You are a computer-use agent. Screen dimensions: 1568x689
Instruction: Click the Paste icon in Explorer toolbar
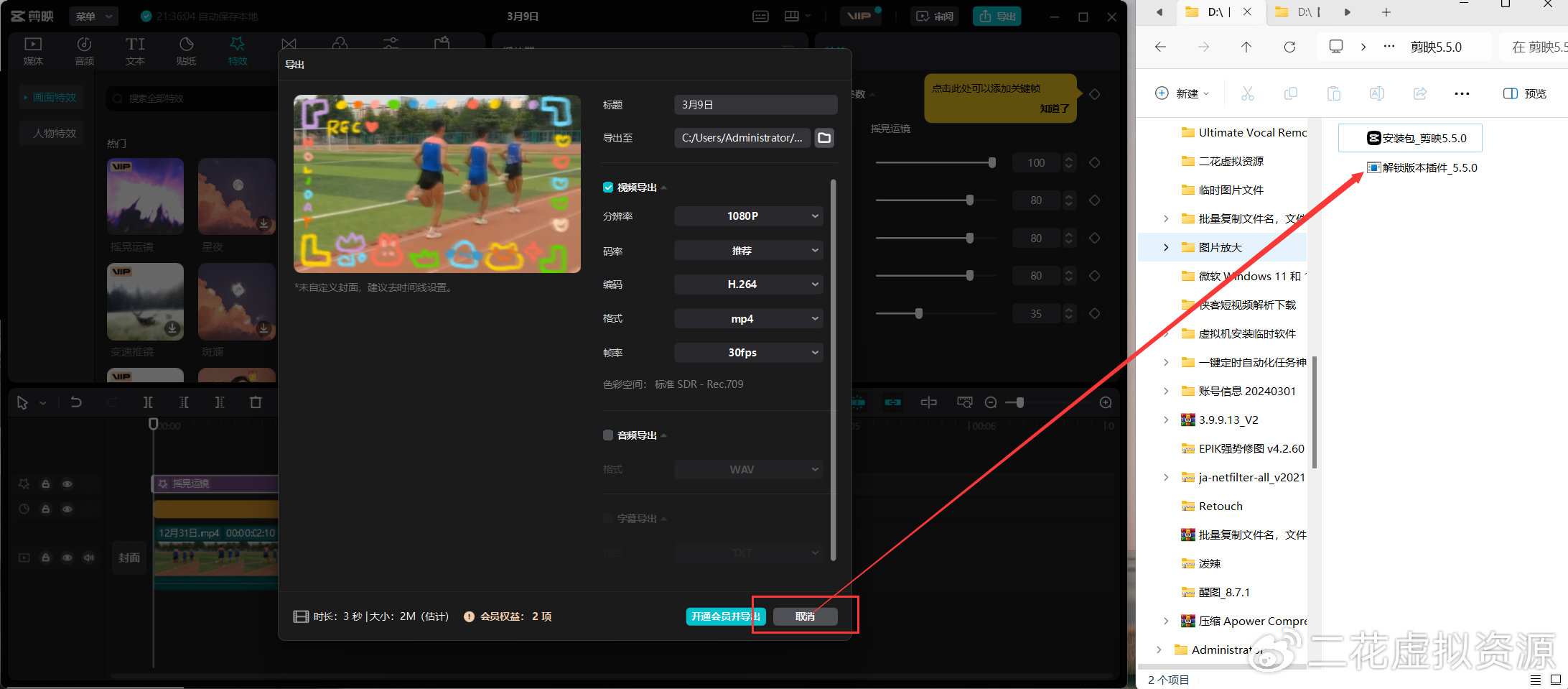pyautogui.click(x=1333, y=93)
